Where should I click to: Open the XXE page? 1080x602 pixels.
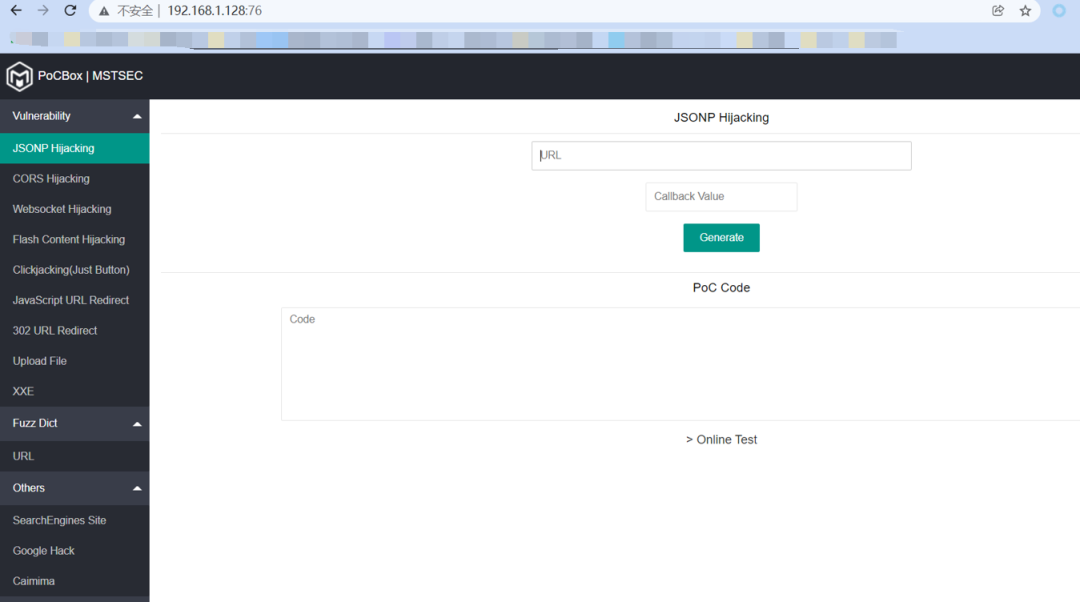[x=74, y=391]
